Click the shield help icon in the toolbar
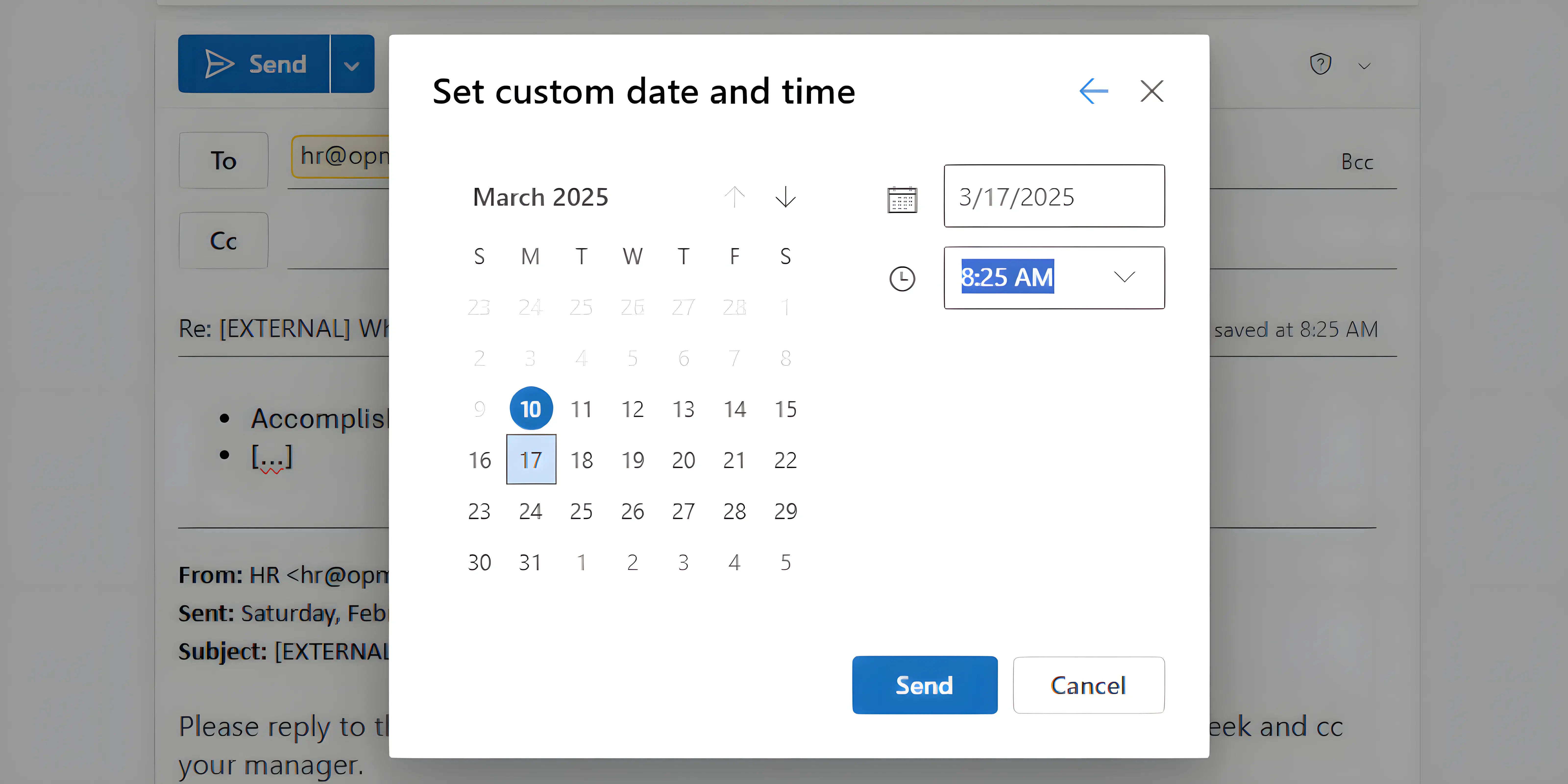 click(1320, 64)
